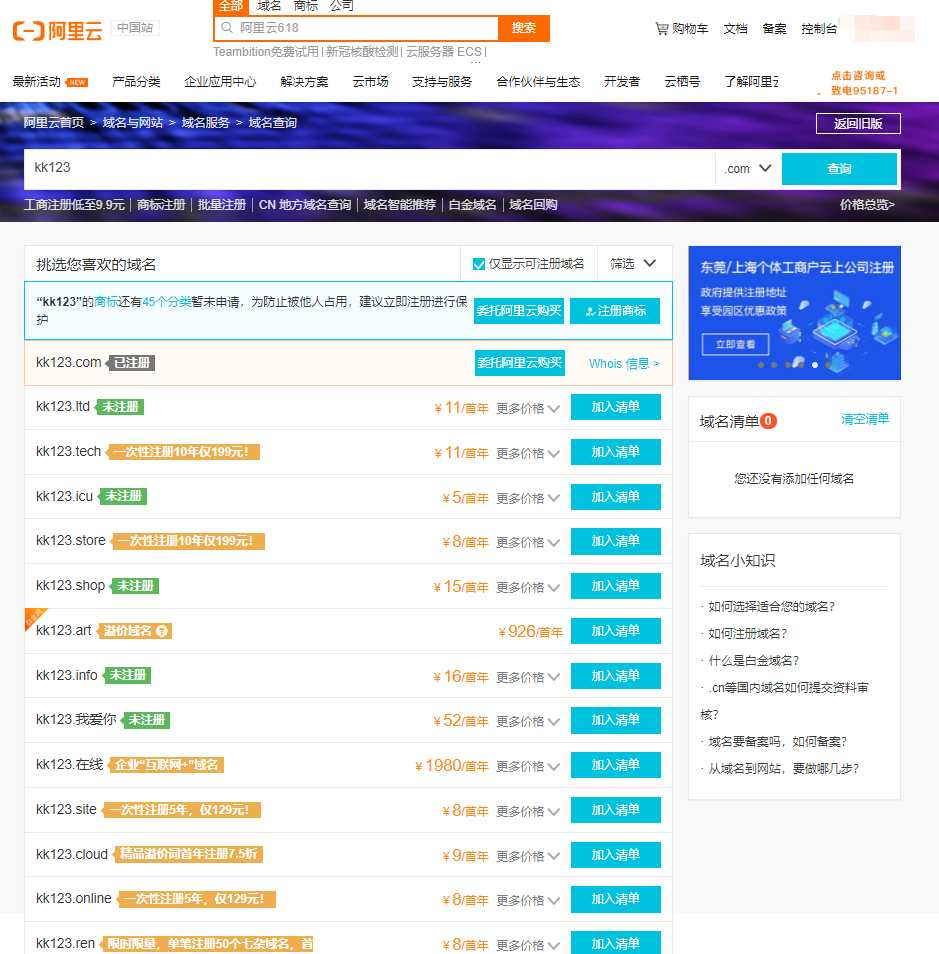Add kk123.art to list

[615, 631]
